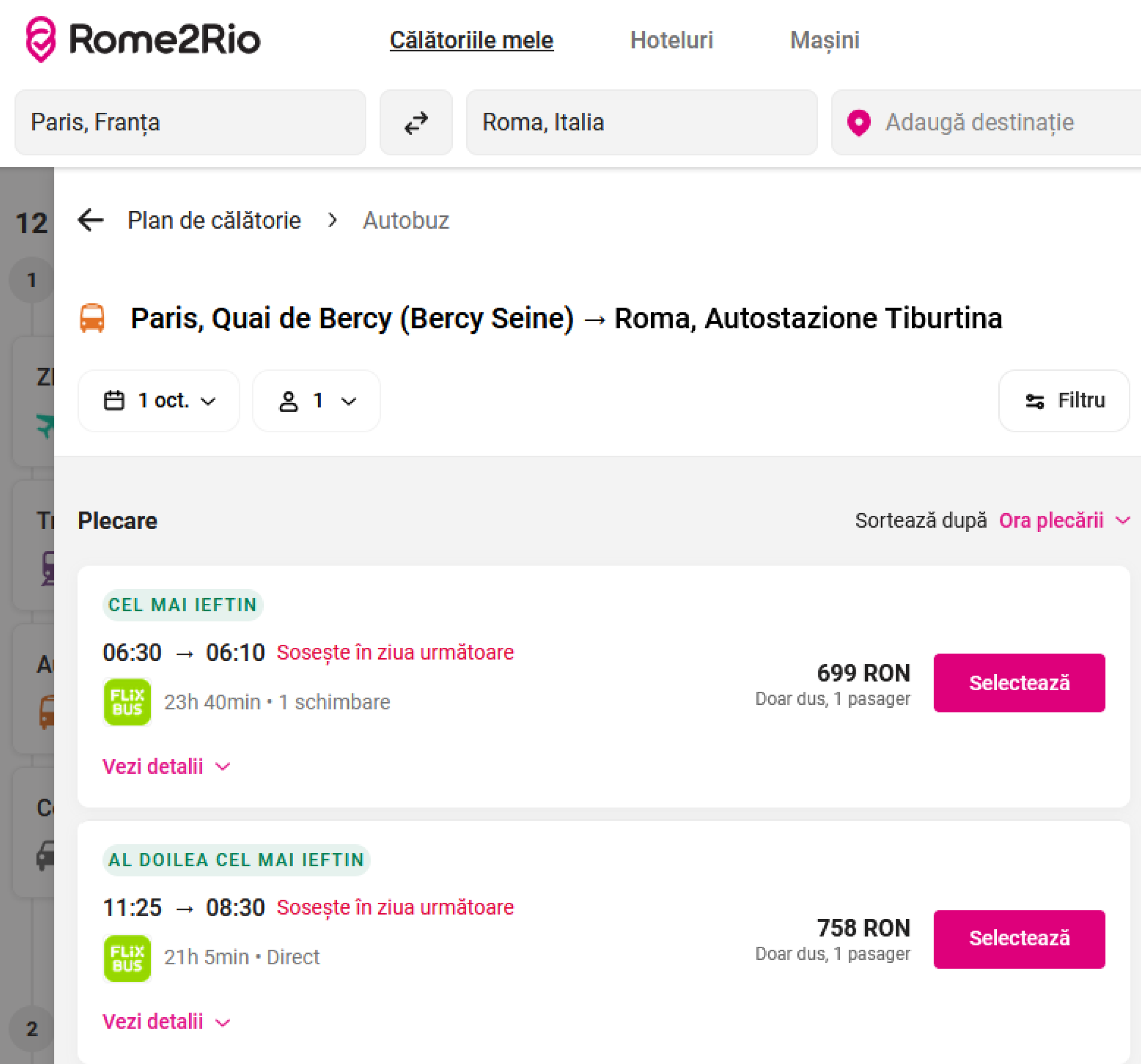Select the 699 RON FlixBus trip

point(1019,683)
